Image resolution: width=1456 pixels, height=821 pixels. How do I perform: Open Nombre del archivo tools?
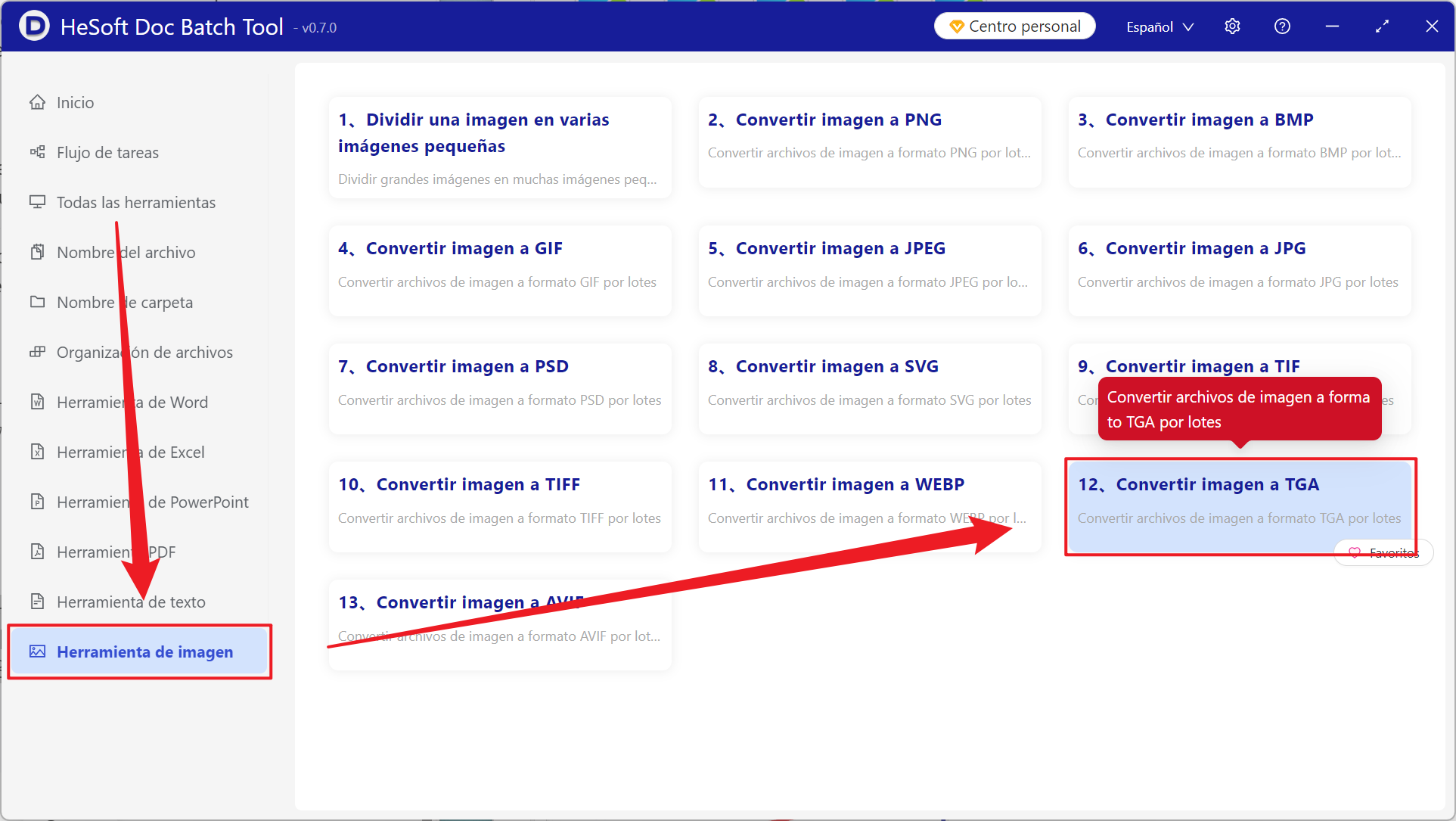click(x=126, y=252)
